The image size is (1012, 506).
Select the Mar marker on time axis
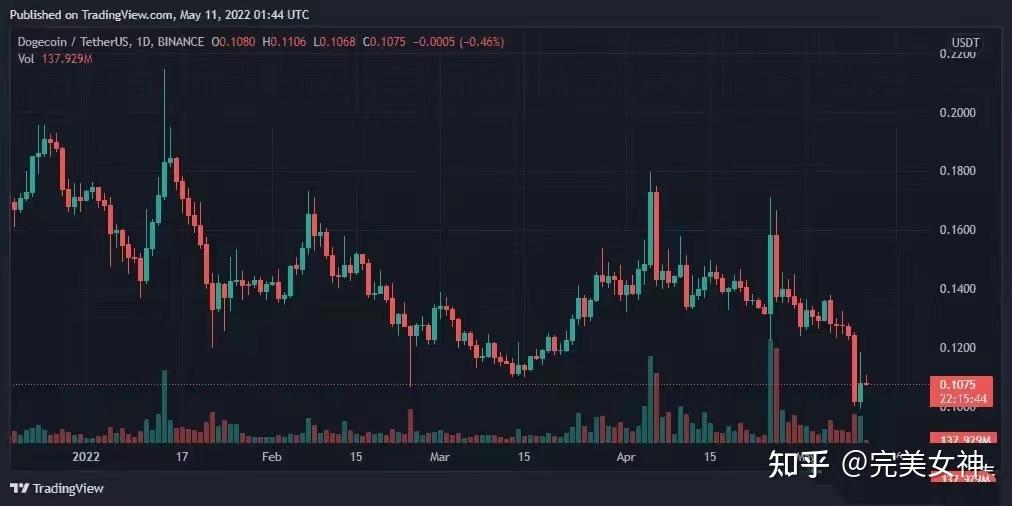point(439,457)
